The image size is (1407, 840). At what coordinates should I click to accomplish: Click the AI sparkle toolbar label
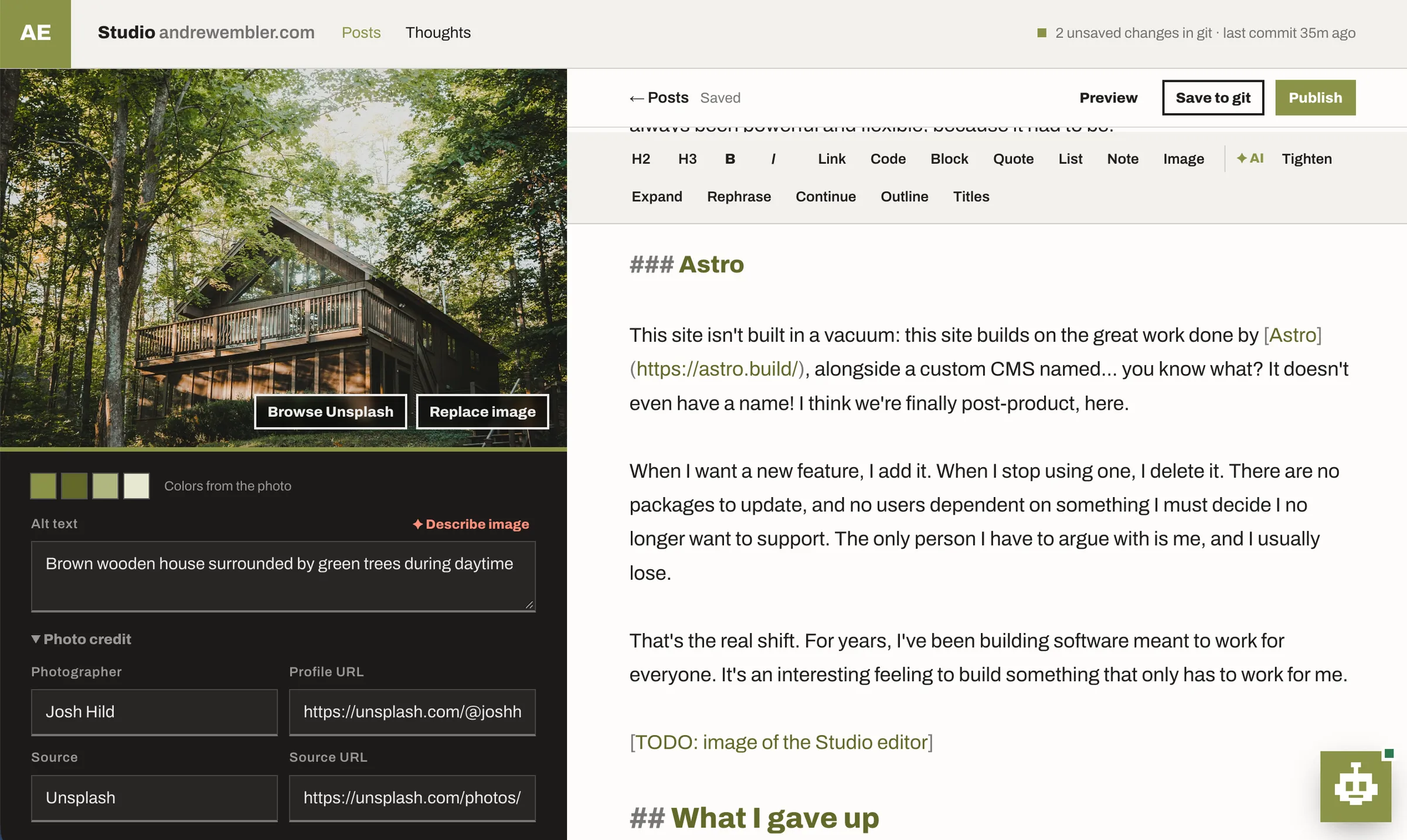pyautogui.click(x=1250, y=158)
